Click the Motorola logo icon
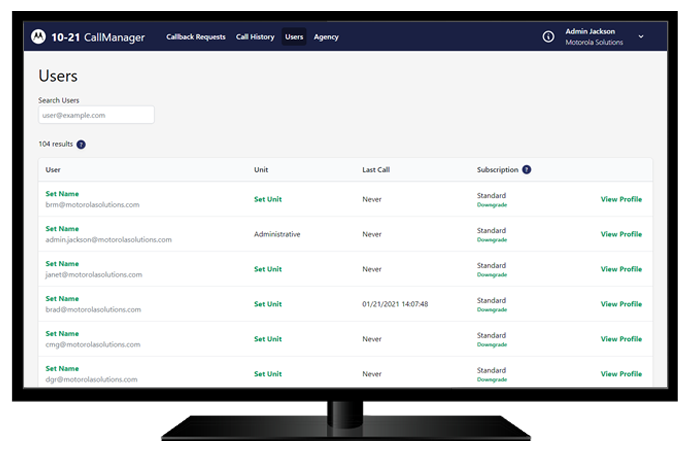Screen dimensions: 690x450 point(38,37)
